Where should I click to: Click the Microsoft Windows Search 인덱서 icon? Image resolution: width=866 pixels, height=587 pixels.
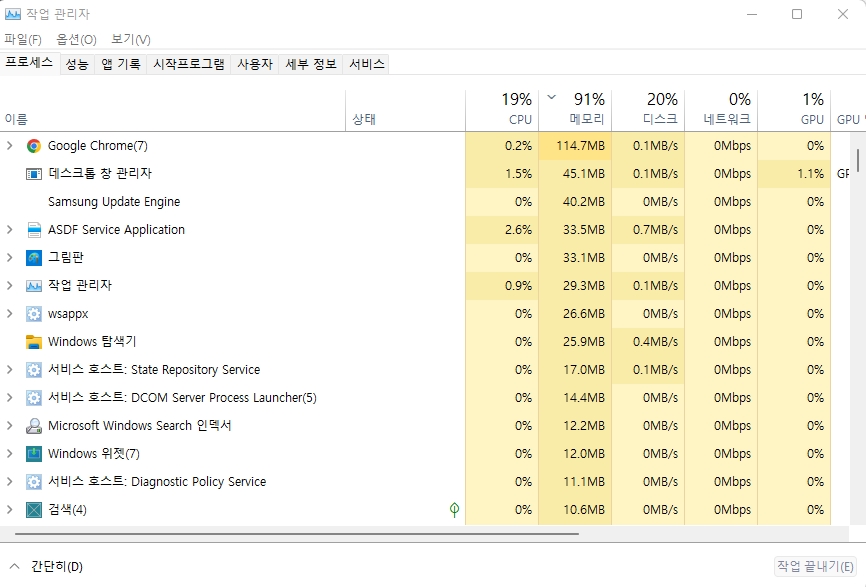(x=34, y=426)
